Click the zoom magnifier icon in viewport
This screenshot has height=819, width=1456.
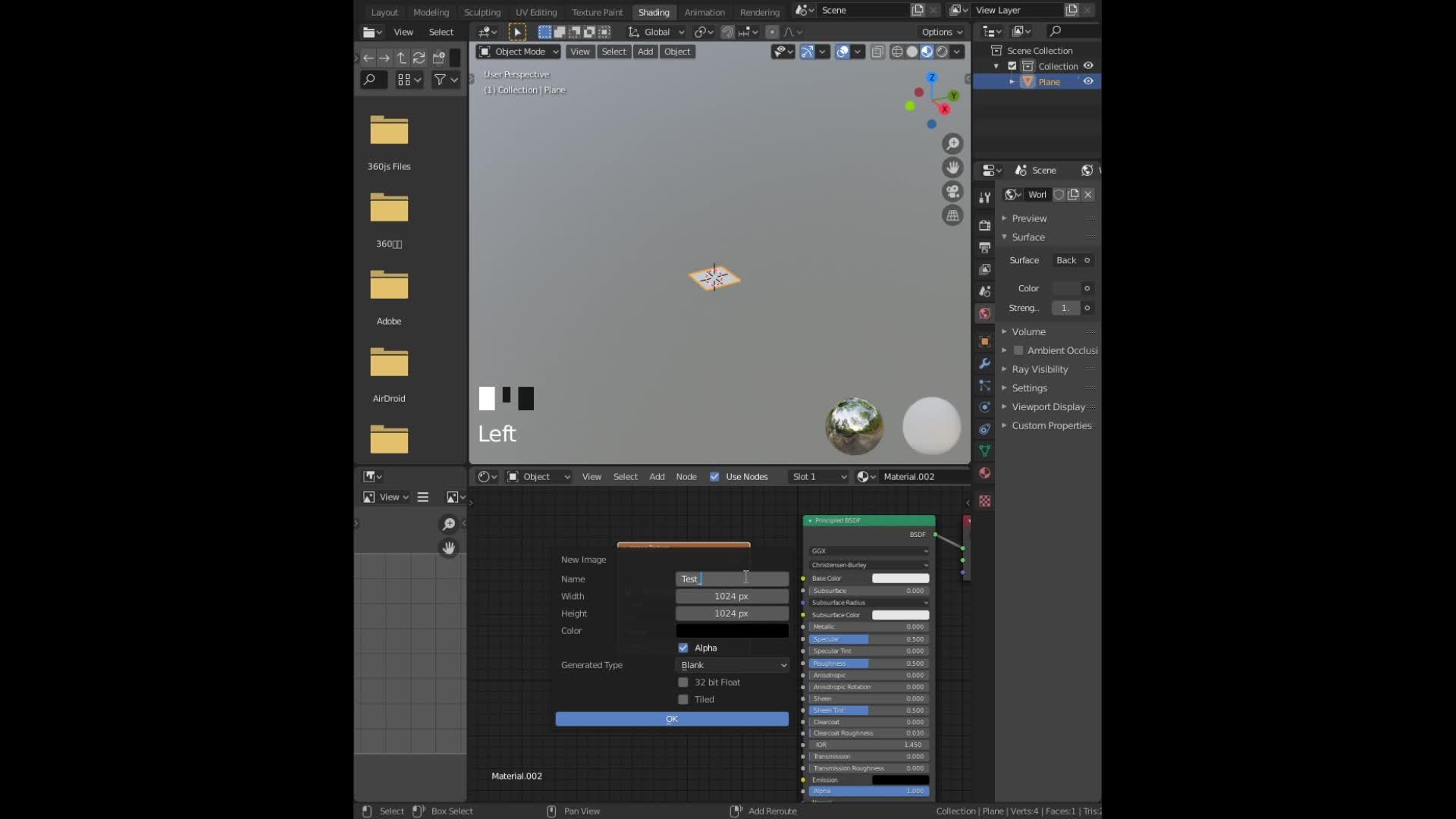tap(952, 143)
